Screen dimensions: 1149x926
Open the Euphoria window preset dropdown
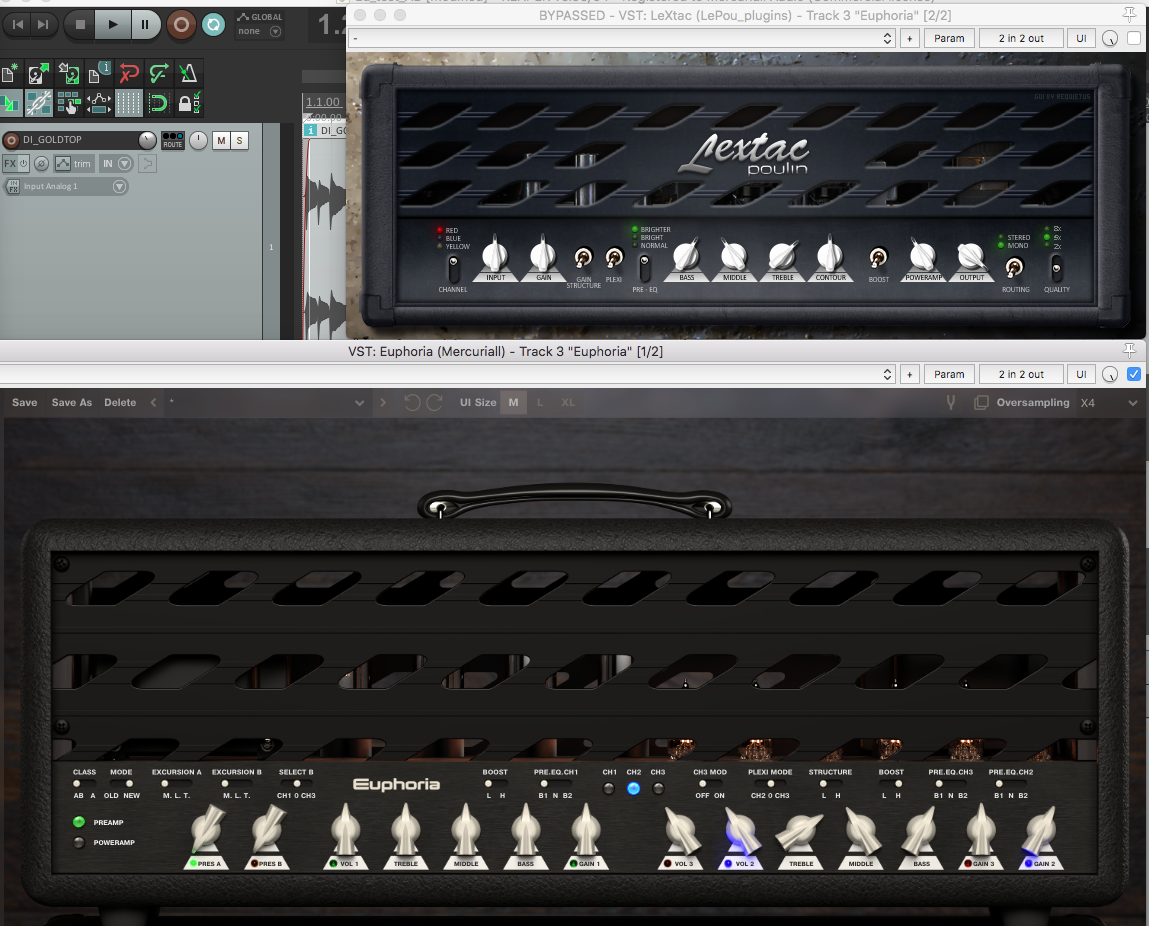click(448, 374)
